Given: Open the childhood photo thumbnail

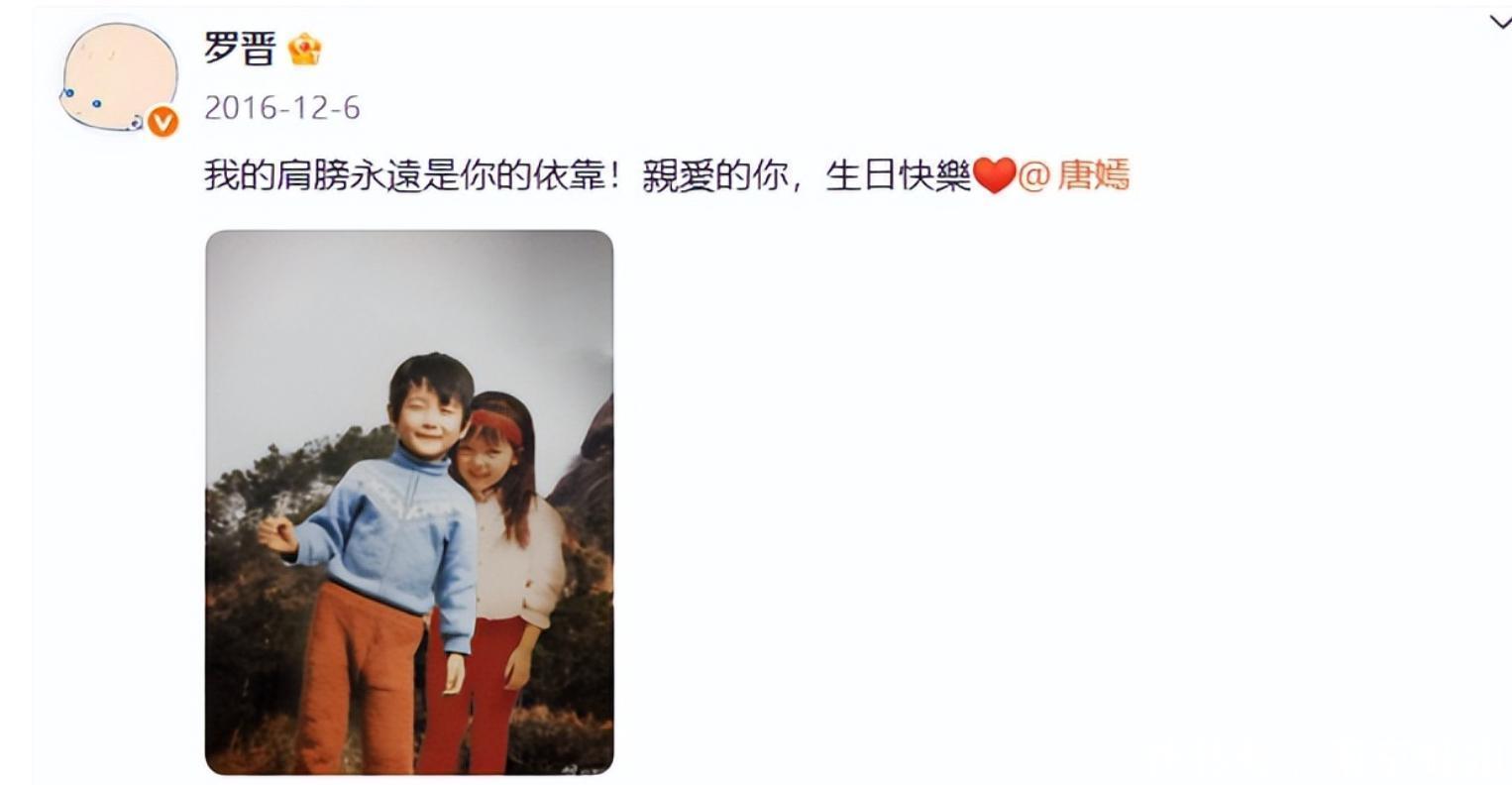Looking at the screenshot, I should 409,503.
